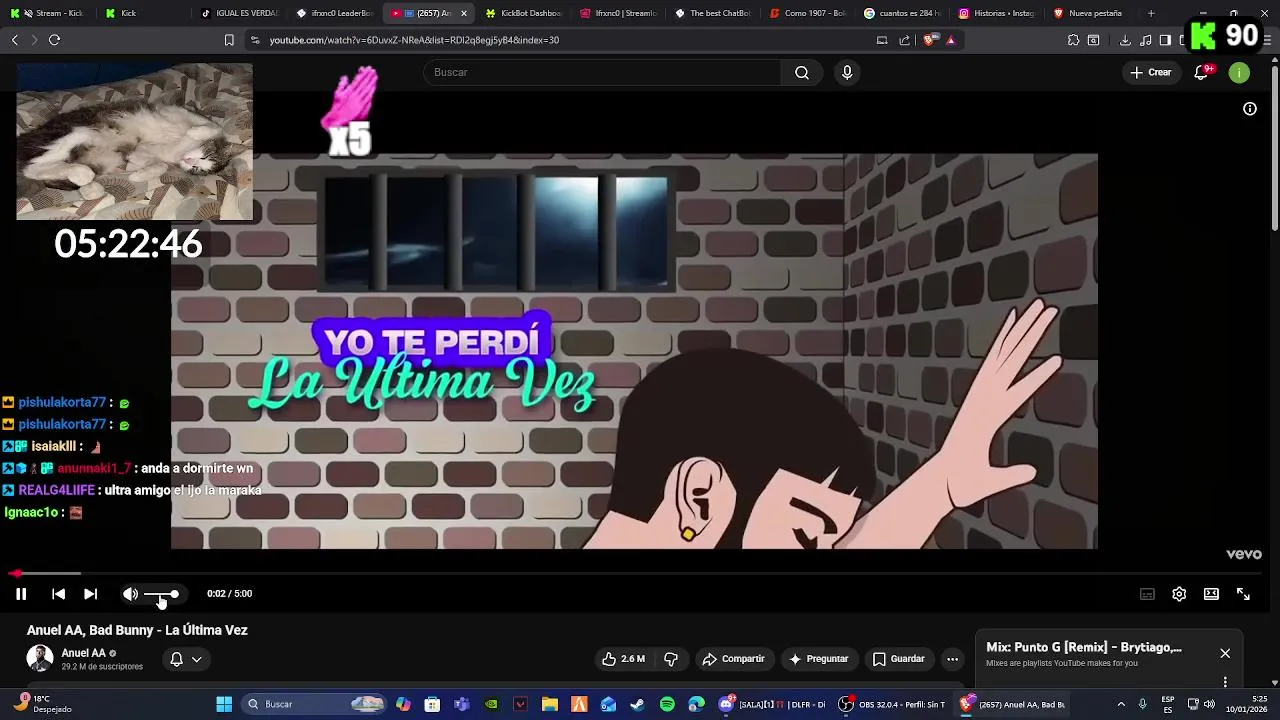Switch to the Como 1907 tab
Screen dimensions: 1280x720
(x=807, y=13)
